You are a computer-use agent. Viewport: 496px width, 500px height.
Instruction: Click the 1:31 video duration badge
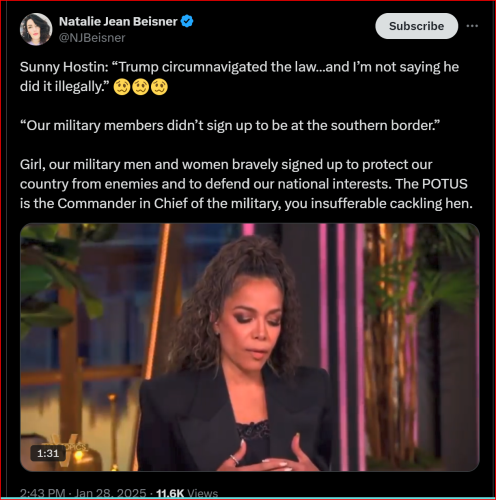(48, 453)
